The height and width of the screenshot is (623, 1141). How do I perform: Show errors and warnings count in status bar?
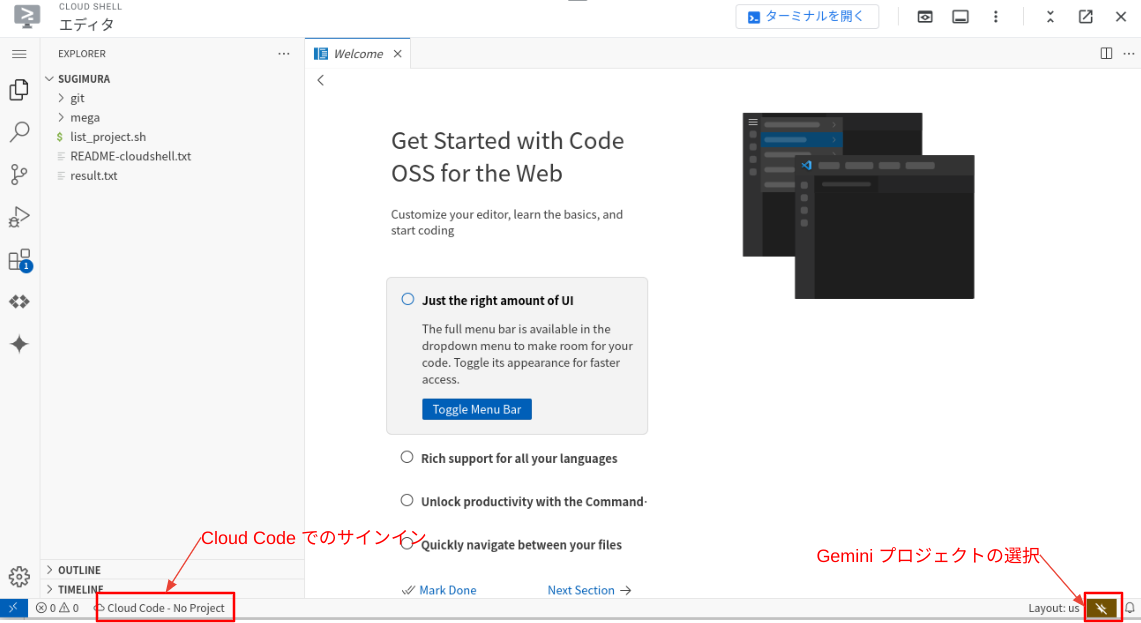pyautogui.click(x=57, y=608)
